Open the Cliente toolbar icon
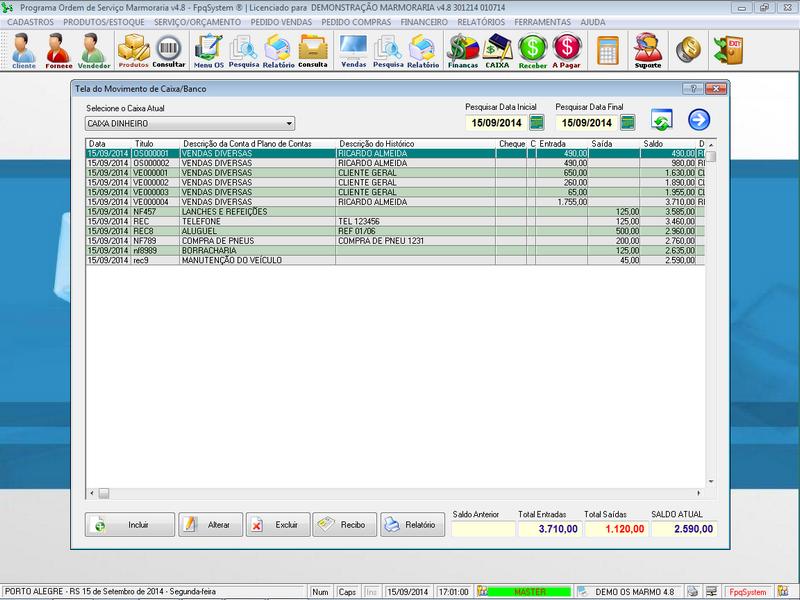This screenshot has height=600, width=800. click(22, 50)
